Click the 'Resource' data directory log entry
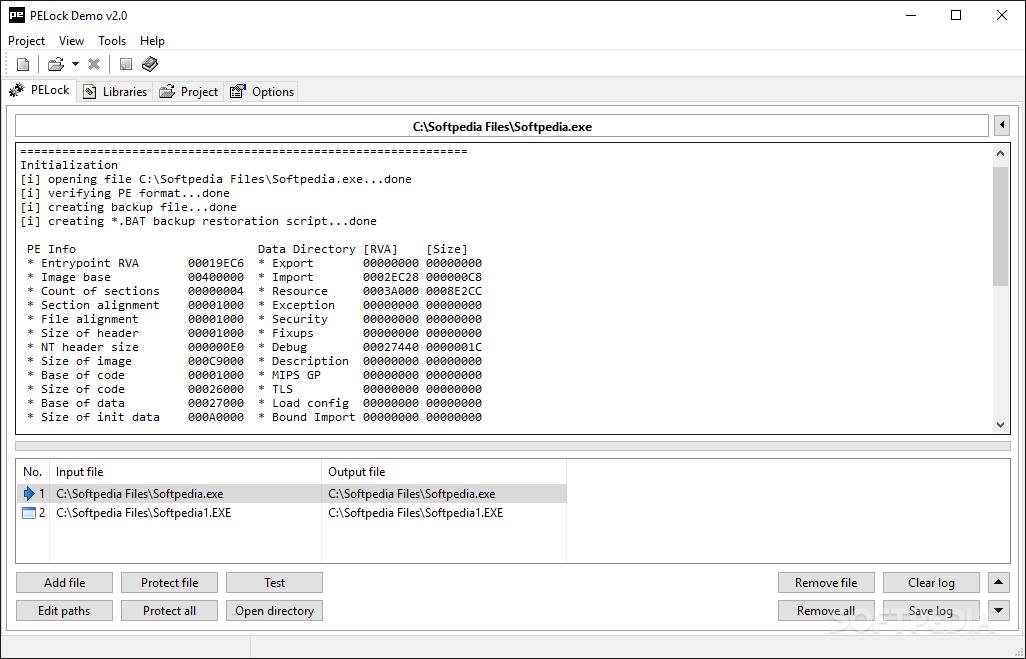The width and height of the screenshot is (1026, 659). [370, 291]
